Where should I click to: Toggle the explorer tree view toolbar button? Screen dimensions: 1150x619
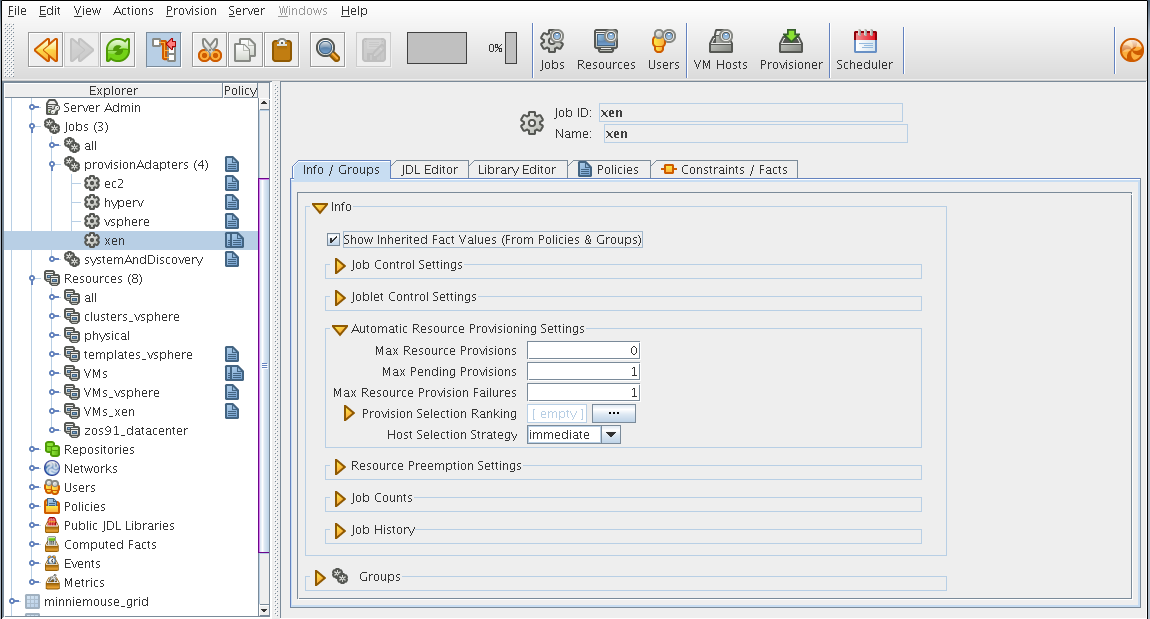(x=164, y=50)
